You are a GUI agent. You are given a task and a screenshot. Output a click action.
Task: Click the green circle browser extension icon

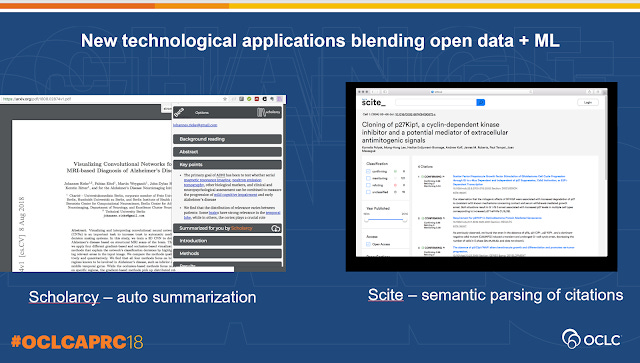tap(249, 99)
